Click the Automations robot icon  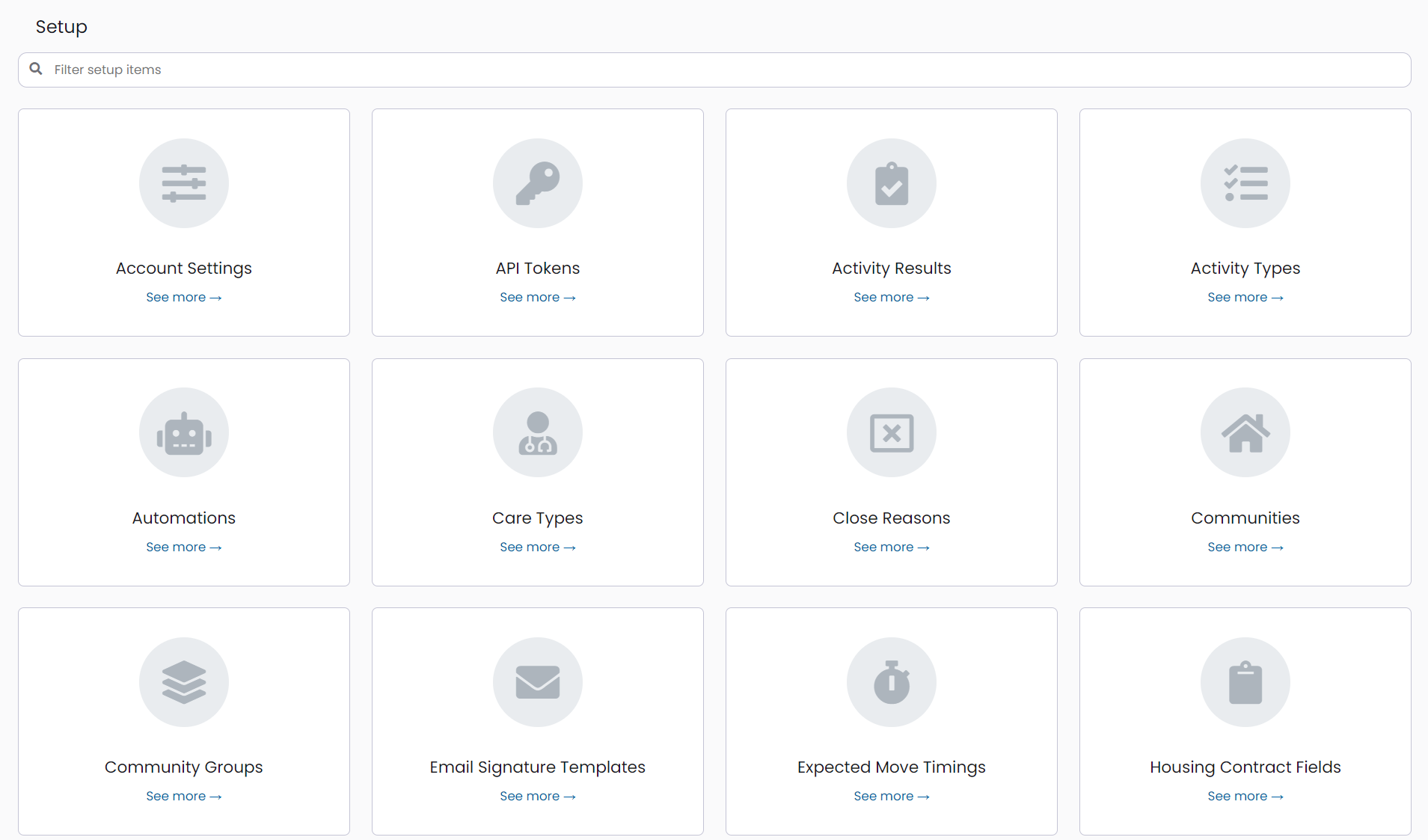[x=184, y=432]
